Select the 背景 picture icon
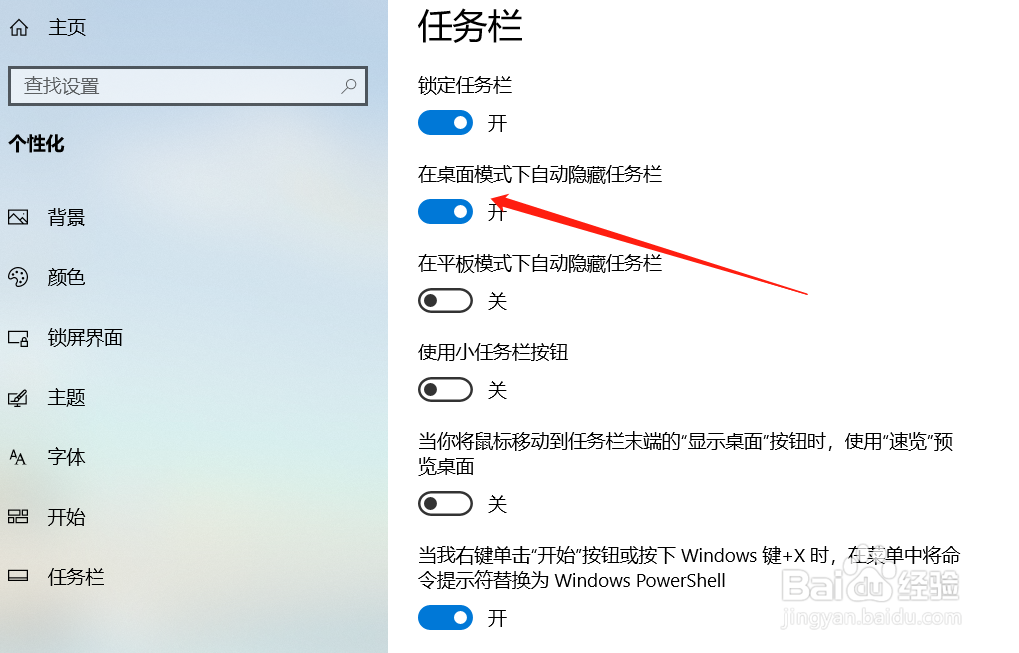Image resolution: width=1019 pixels, height=653 pixels. [x=18, y=217]
